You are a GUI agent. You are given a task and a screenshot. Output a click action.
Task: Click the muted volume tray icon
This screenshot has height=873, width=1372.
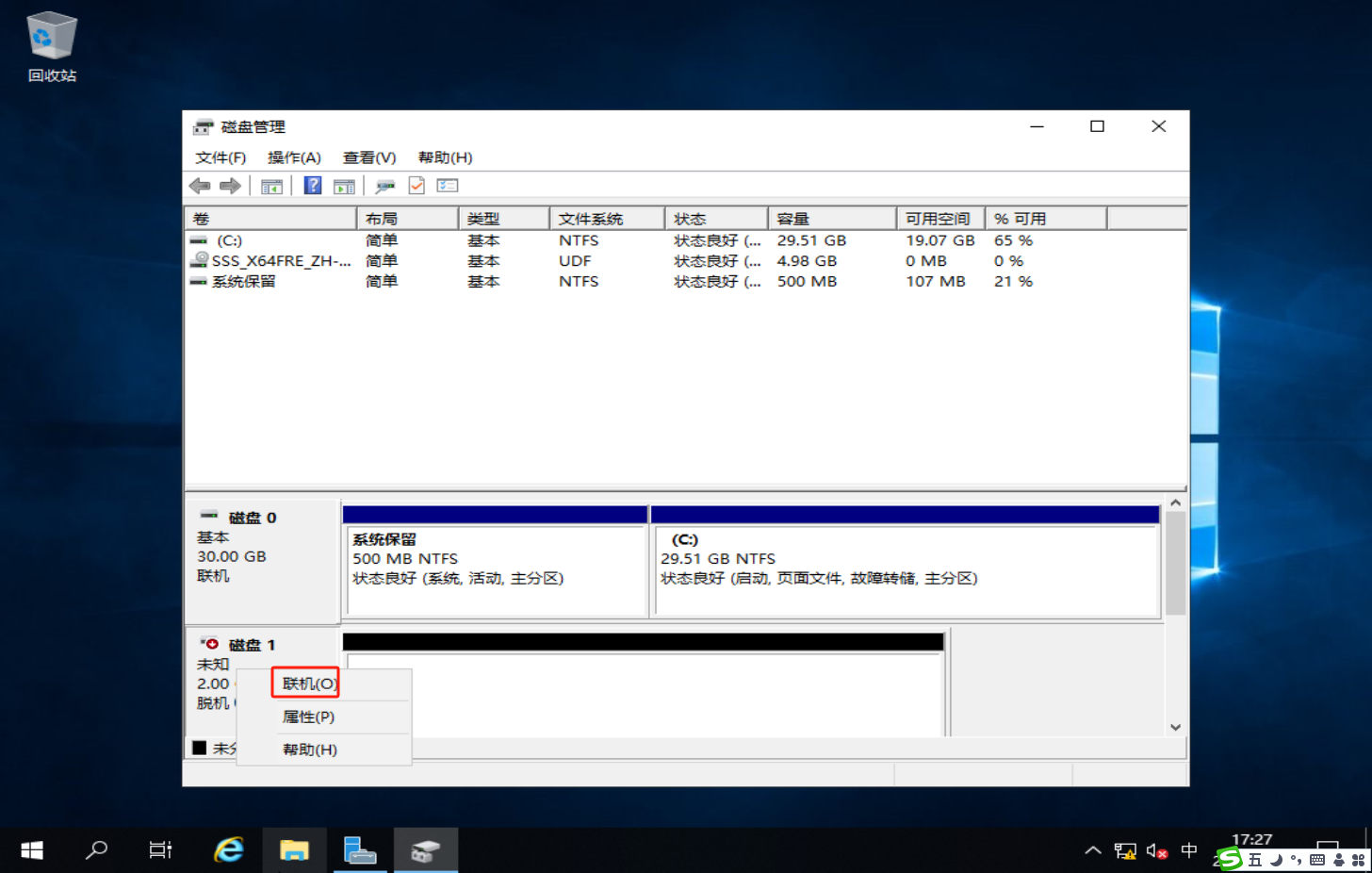(1157, 851)
